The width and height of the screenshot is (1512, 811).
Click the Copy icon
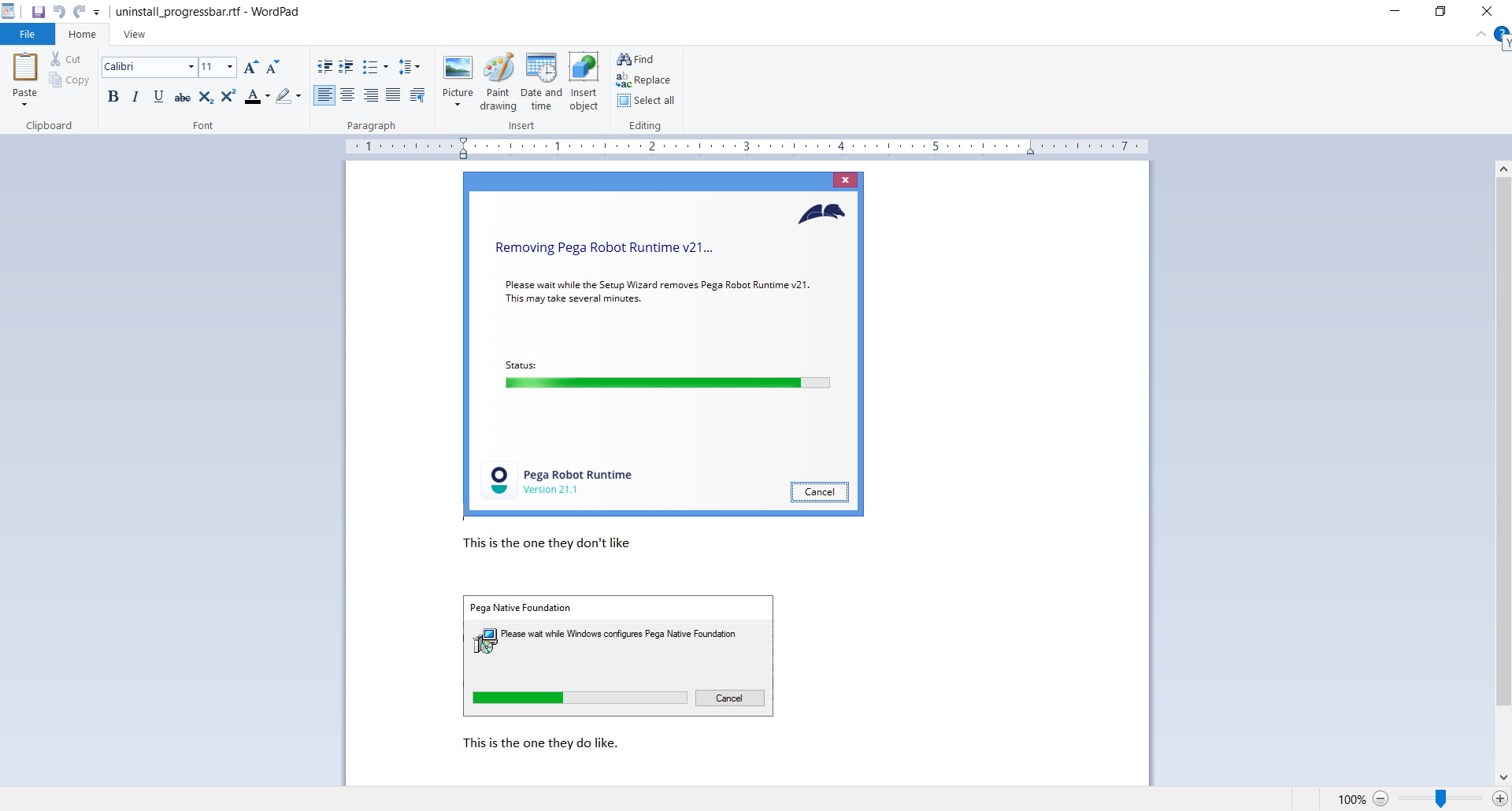pyautogui.click(x=55, y=80)
